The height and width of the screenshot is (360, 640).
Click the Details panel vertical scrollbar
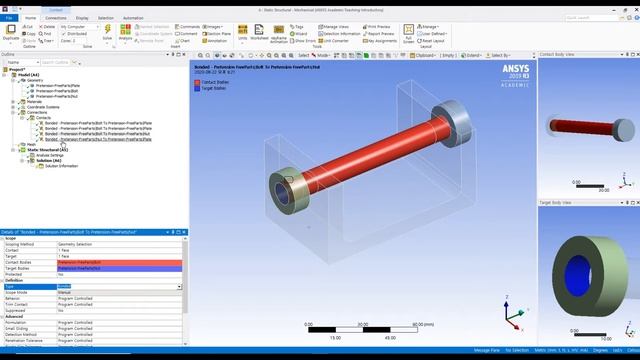[x=185, y=278]
